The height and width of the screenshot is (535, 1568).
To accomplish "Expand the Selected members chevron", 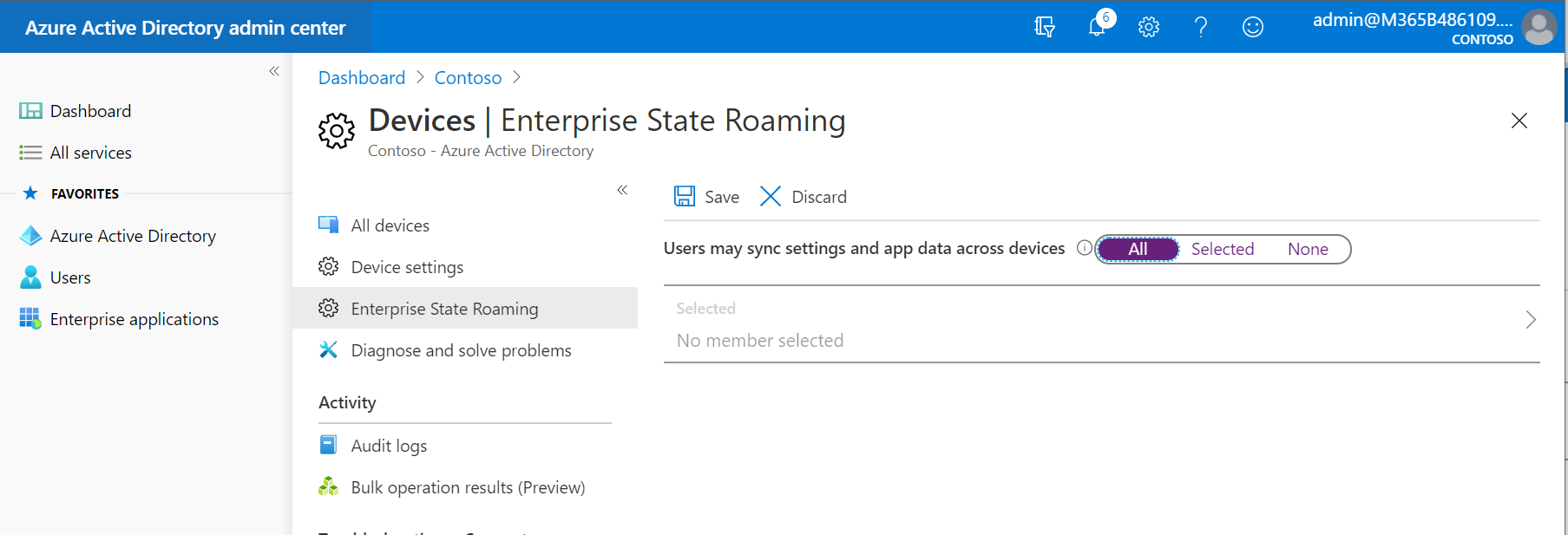I will pyautogui.click(x=1531, y=320).
